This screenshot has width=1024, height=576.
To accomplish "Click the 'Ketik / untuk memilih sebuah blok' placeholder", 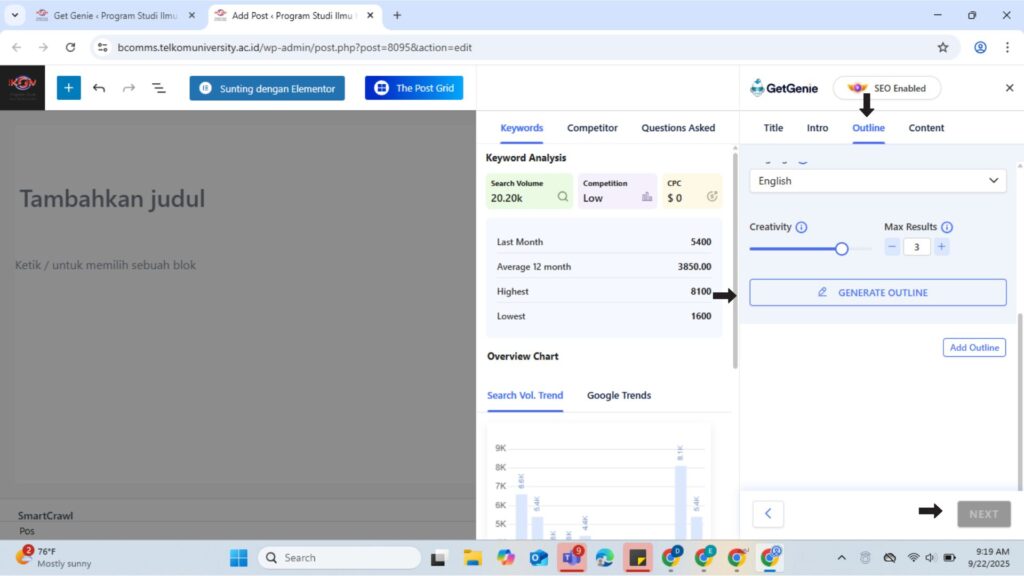I will click(105, 265).
